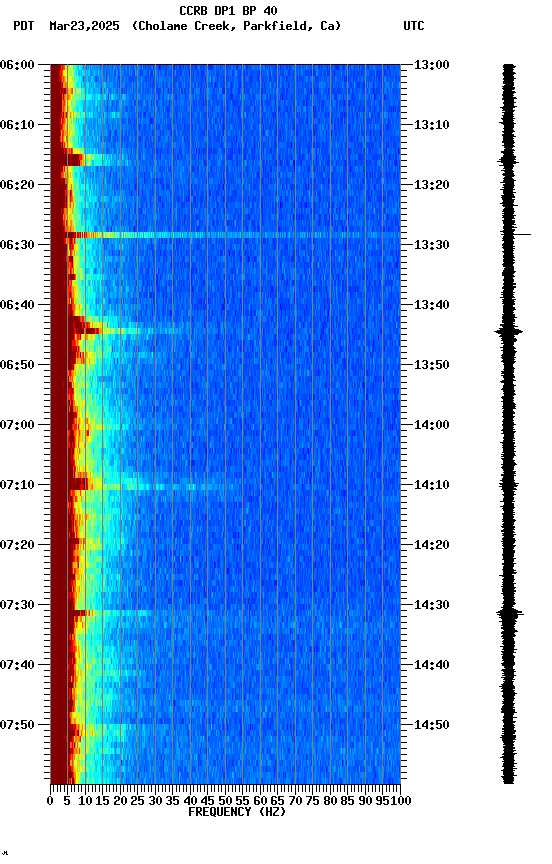The image size is (552, 864).
Task: Click the 10 Hz frequency tick label
Action: (x=85, y=801)
